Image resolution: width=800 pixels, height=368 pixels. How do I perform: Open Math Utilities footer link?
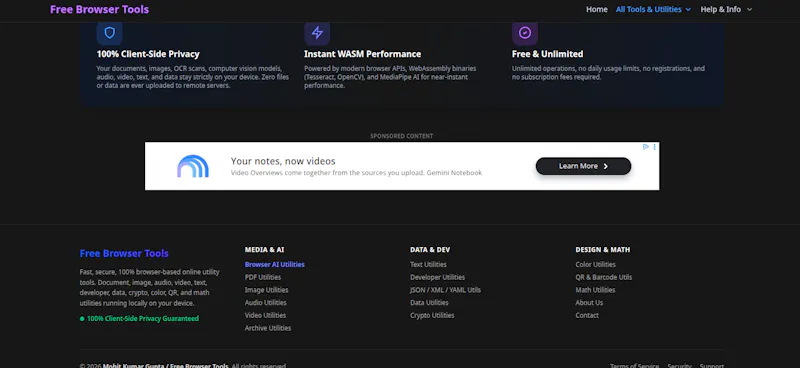[595, 290]
